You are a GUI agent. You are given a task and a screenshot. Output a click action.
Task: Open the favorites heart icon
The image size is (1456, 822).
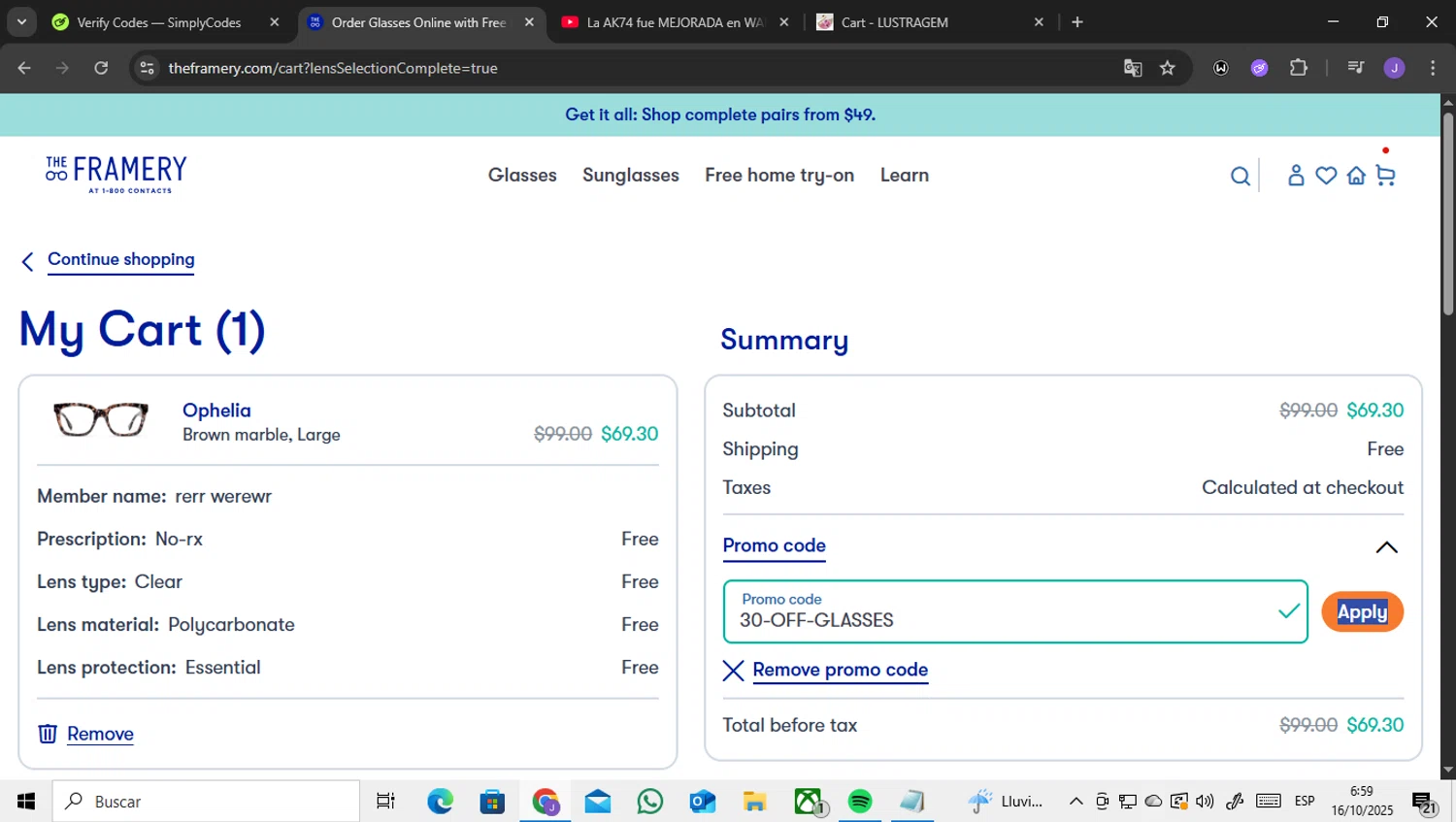point(1326,175)
